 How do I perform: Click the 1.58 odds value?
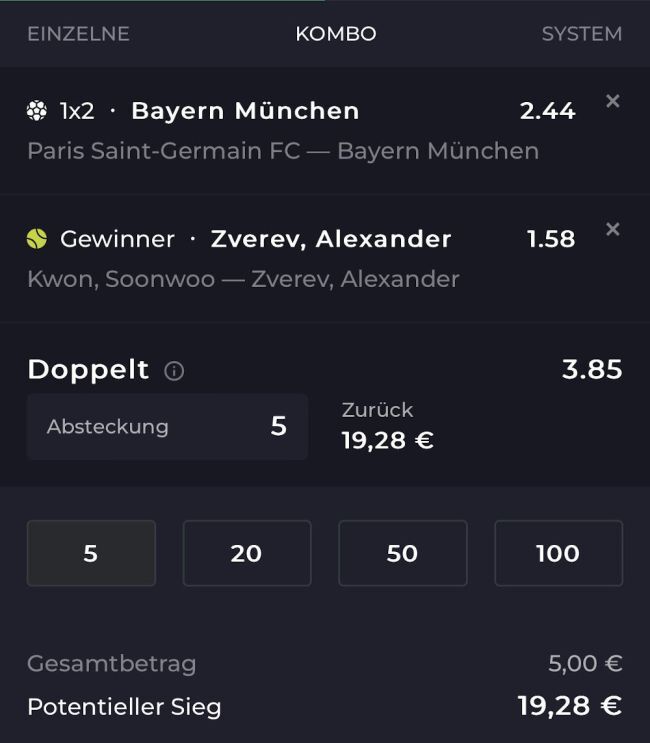[x=551, y=239]
